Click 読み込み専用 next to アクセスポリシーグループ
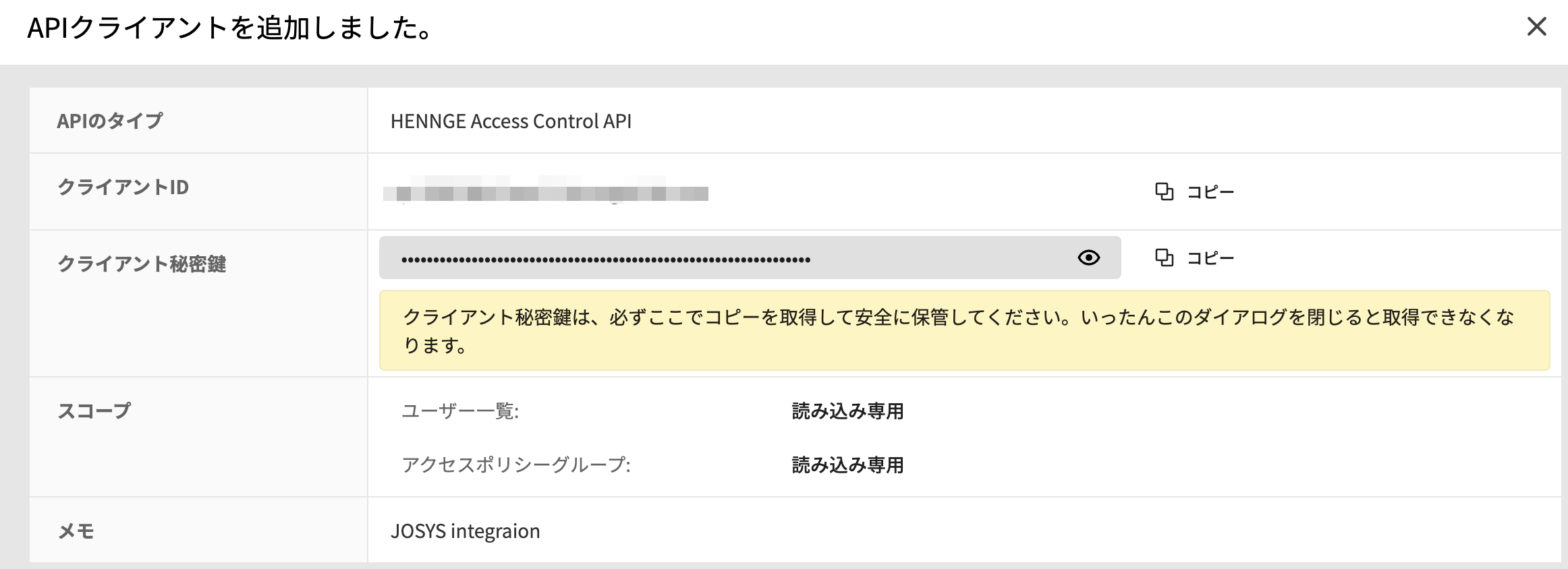This screenshot has height=569, width=1568. click(847, 465)
